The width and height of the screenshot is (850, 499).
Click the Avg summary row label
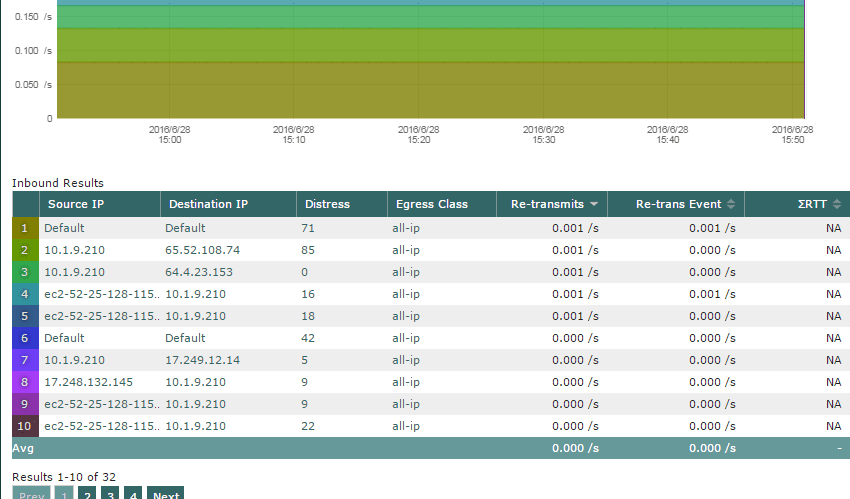click(23, 448)
